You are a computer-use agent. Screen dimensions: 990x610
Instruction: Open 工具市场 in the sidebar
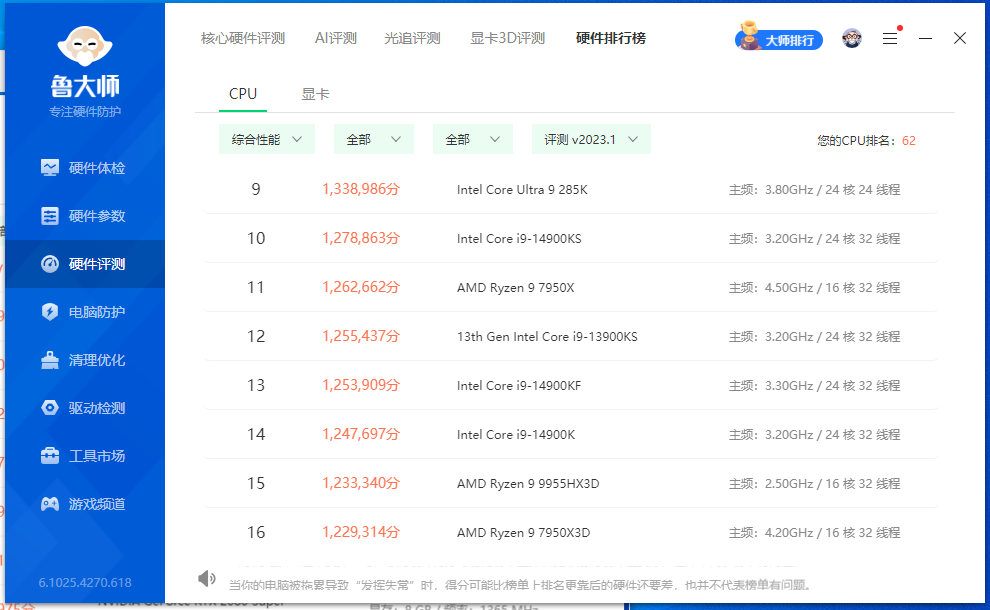click(x=85, y=456)
